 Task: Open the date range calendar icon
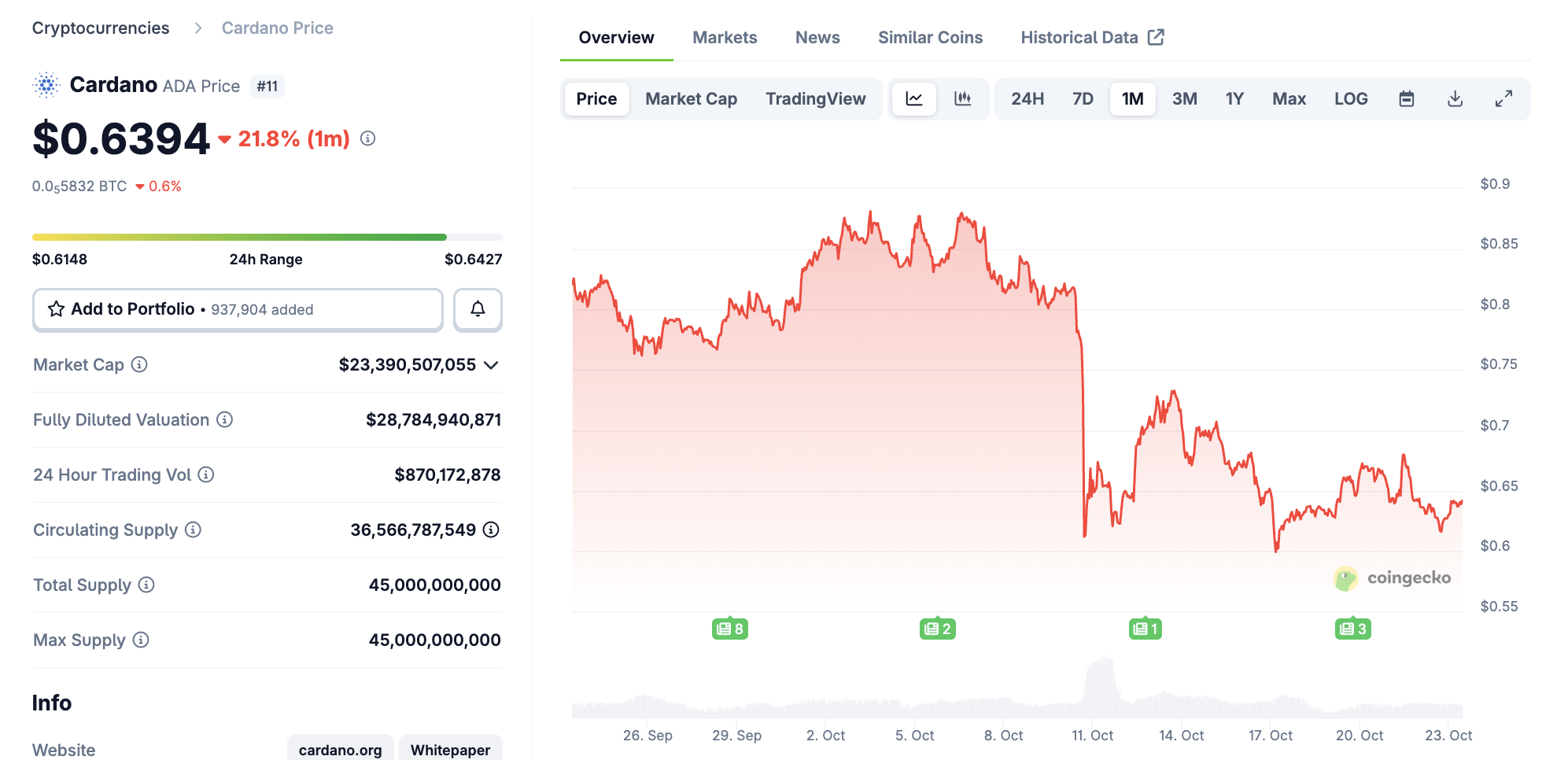(1406, 98)
